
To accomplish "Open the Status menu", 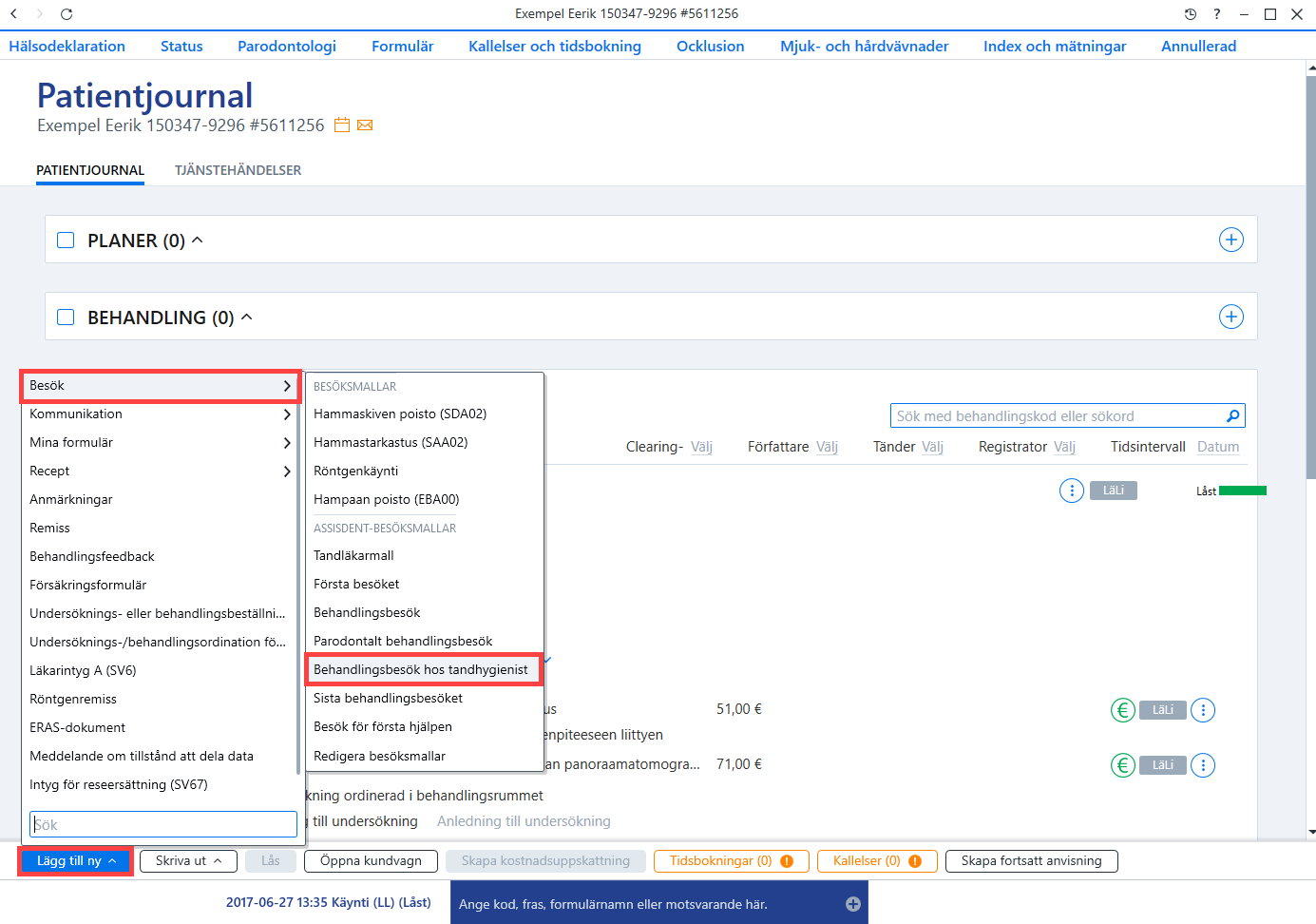I will coord(181,46).
